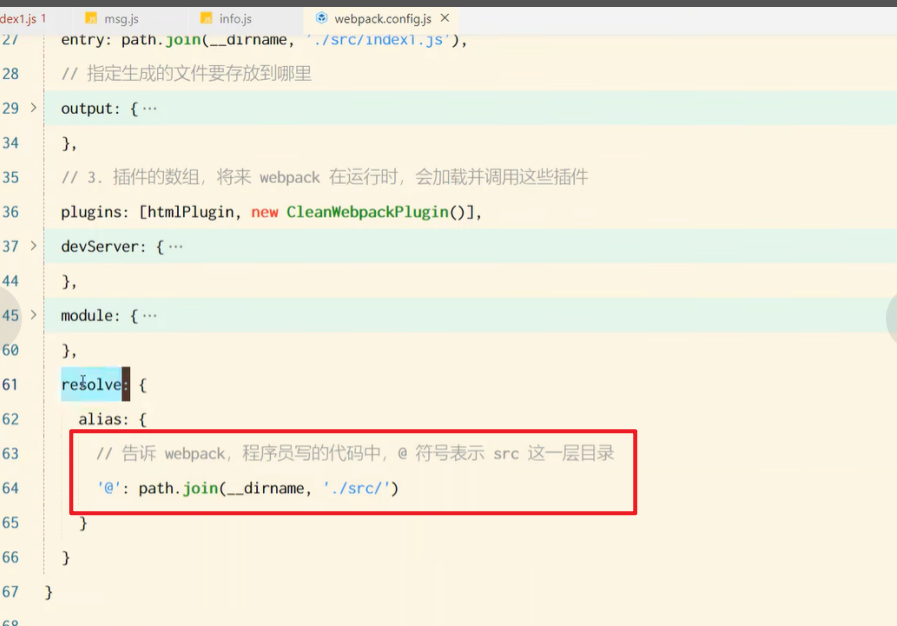Click the info.js file icon in tab
The height and width of the screenshot is (626, 897).
206,18
